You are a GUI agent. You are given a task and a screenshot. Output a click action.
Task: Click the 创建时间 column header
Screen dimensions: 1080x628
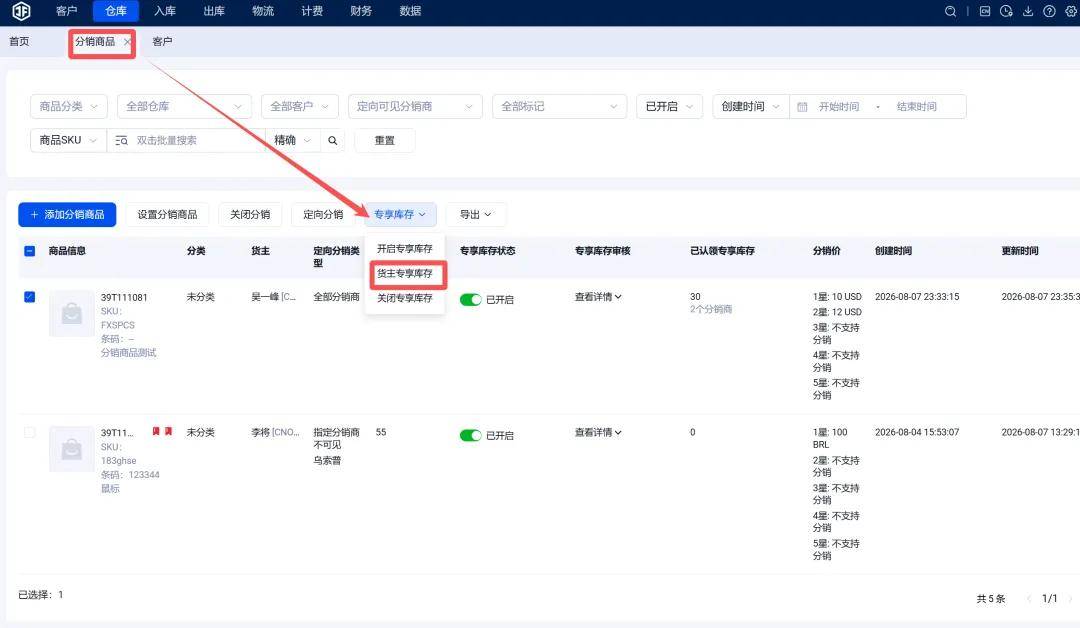[893, 251]
